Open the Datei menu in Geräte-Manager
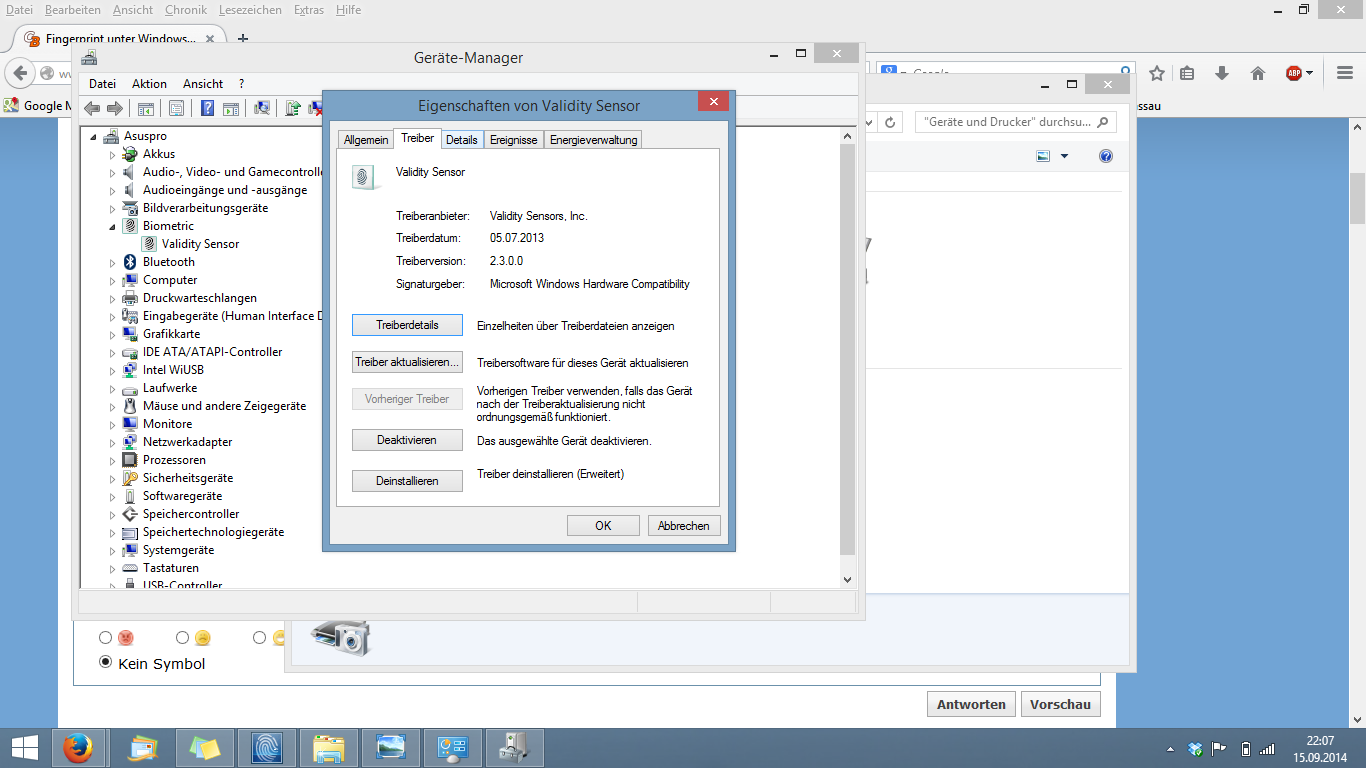This screenshot has height=768, width=1366. [x=102, y=84]
